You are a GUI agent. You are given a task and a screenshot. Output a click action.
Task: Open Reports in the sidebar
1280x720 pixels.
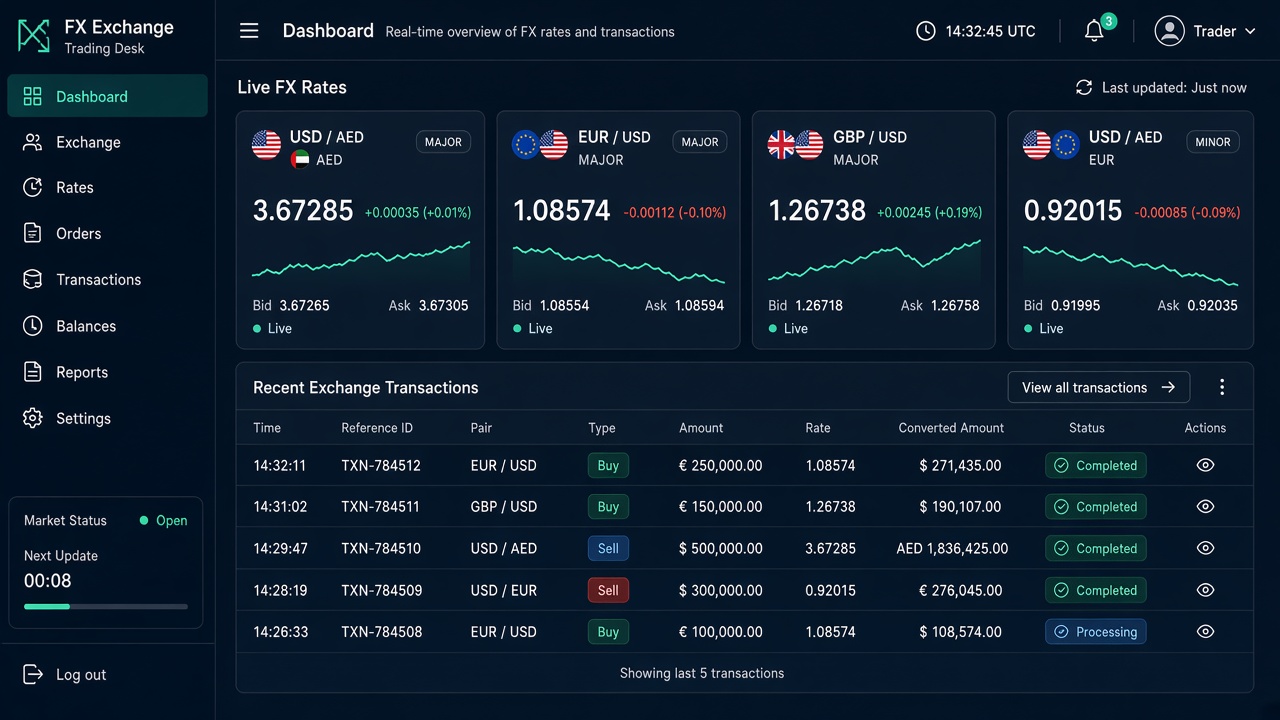(107, 372)
